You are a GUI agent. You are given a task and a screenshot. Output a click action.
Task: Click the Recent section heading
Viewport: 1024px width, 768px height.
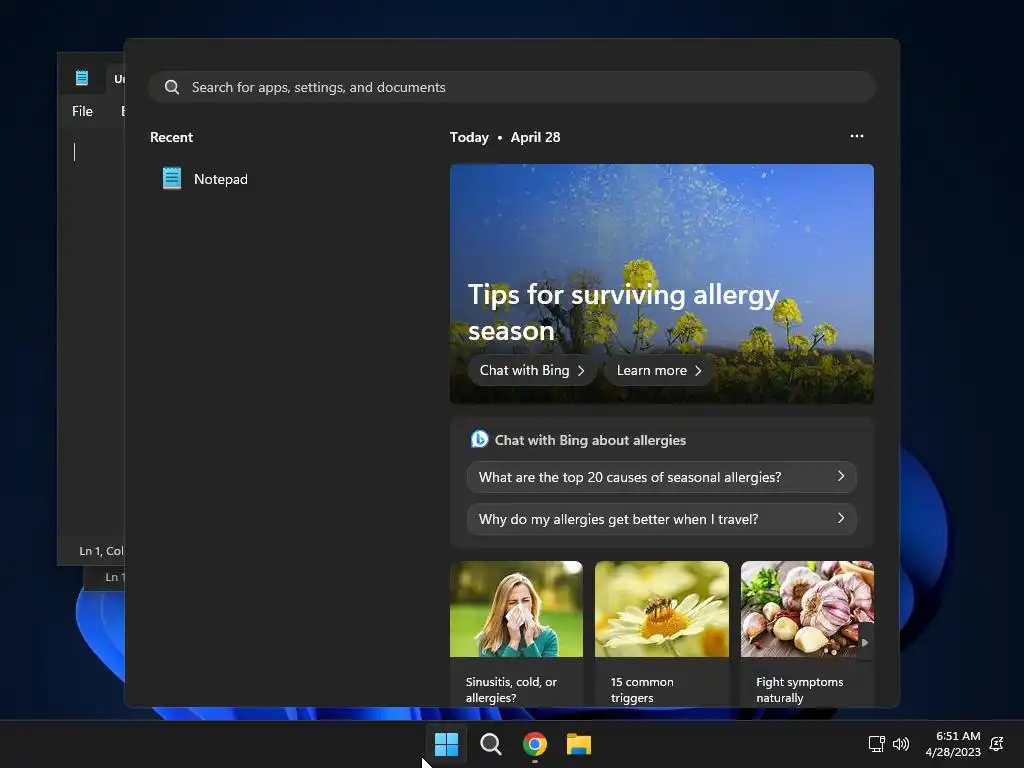pos(171,137)
